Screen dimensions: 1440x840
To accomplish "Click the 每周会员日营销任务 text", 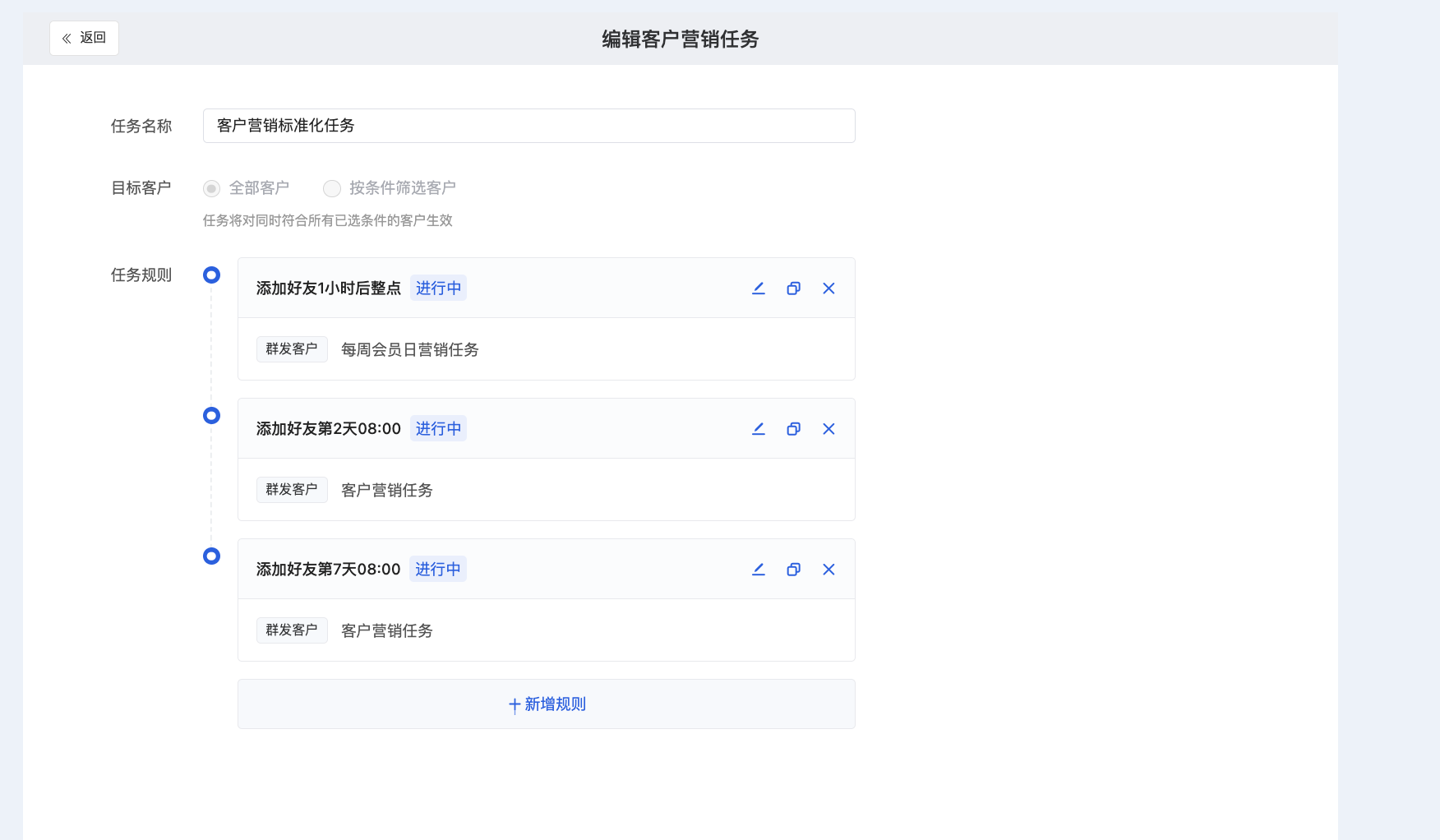I will (409, 349).
